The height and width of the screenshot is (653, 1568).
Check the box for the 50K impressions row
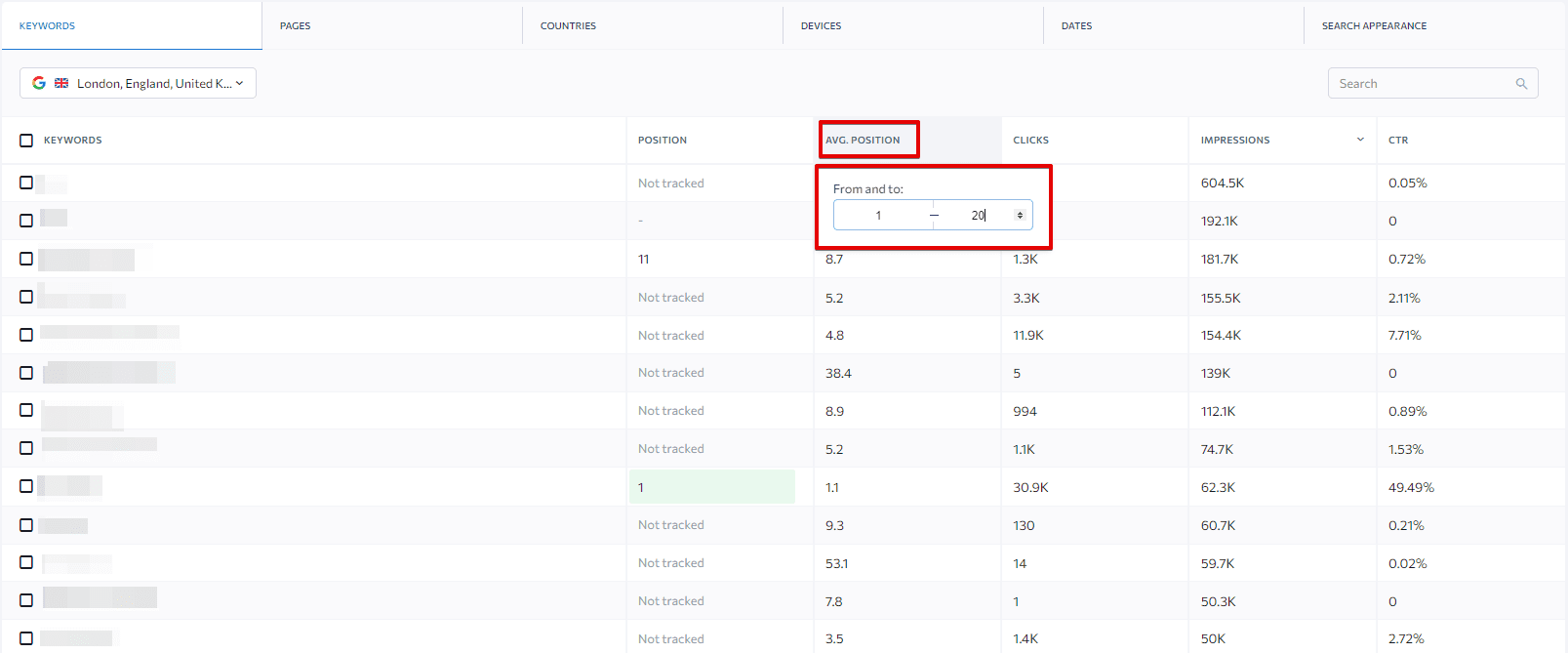(26, 638)
